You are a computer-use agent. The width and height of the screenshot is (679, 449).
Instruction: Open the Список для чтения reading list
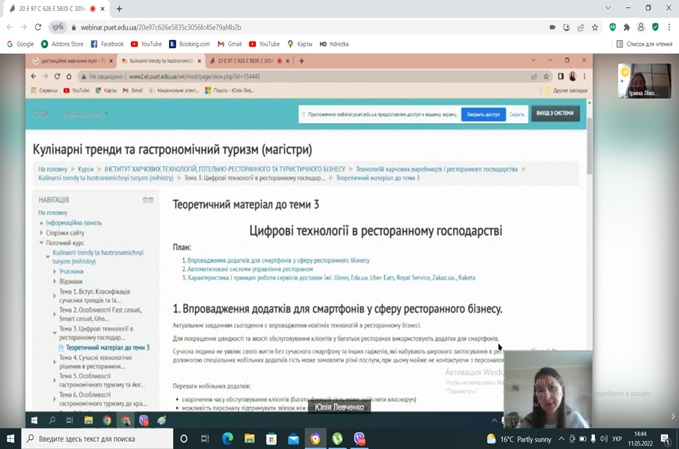coord(644,44)
